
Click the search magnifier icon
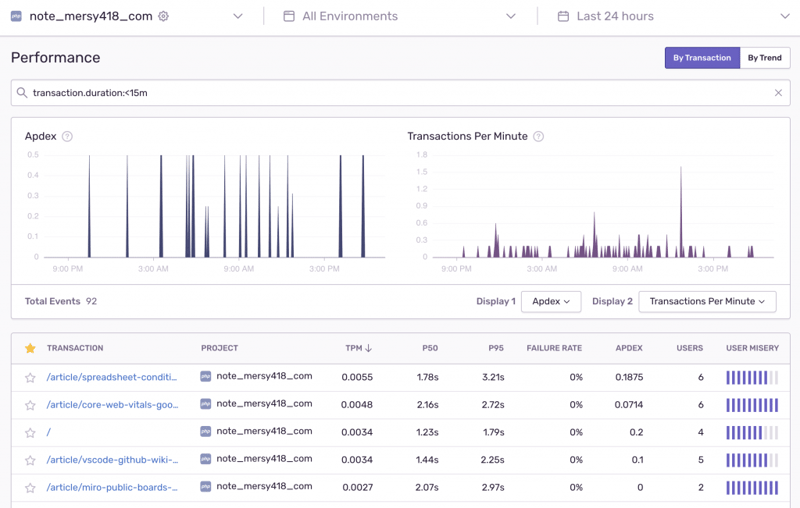tap(22, 93)
